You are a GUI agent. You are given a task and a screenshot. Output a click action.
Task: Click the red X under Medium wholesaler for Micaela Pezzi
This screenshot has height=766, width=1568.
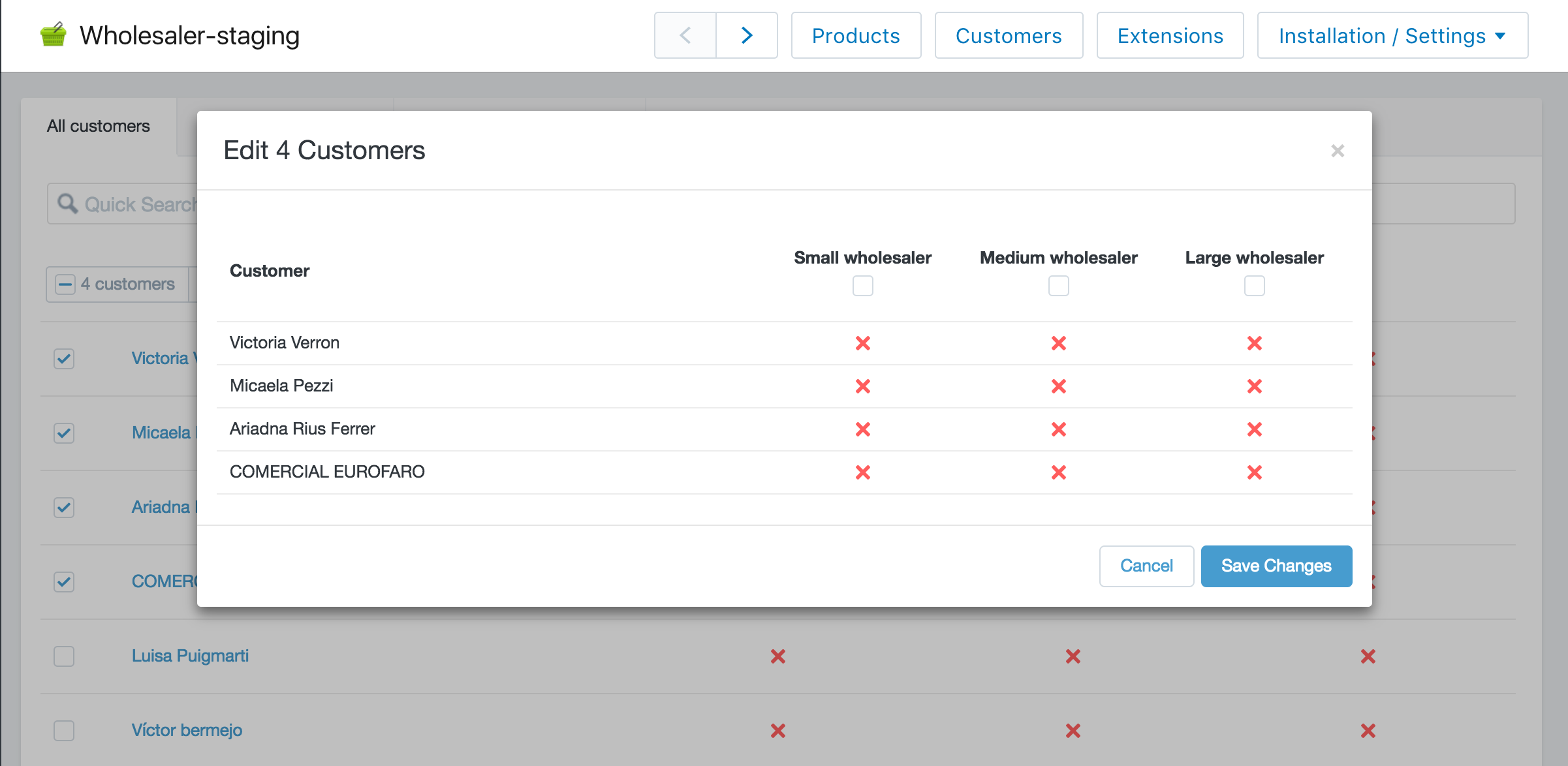(x=1058, y=386)
